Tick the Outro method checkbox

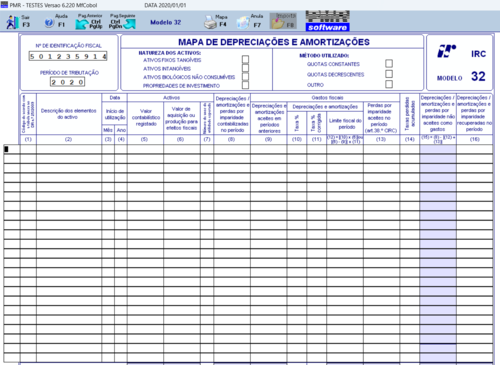(389, 84)
